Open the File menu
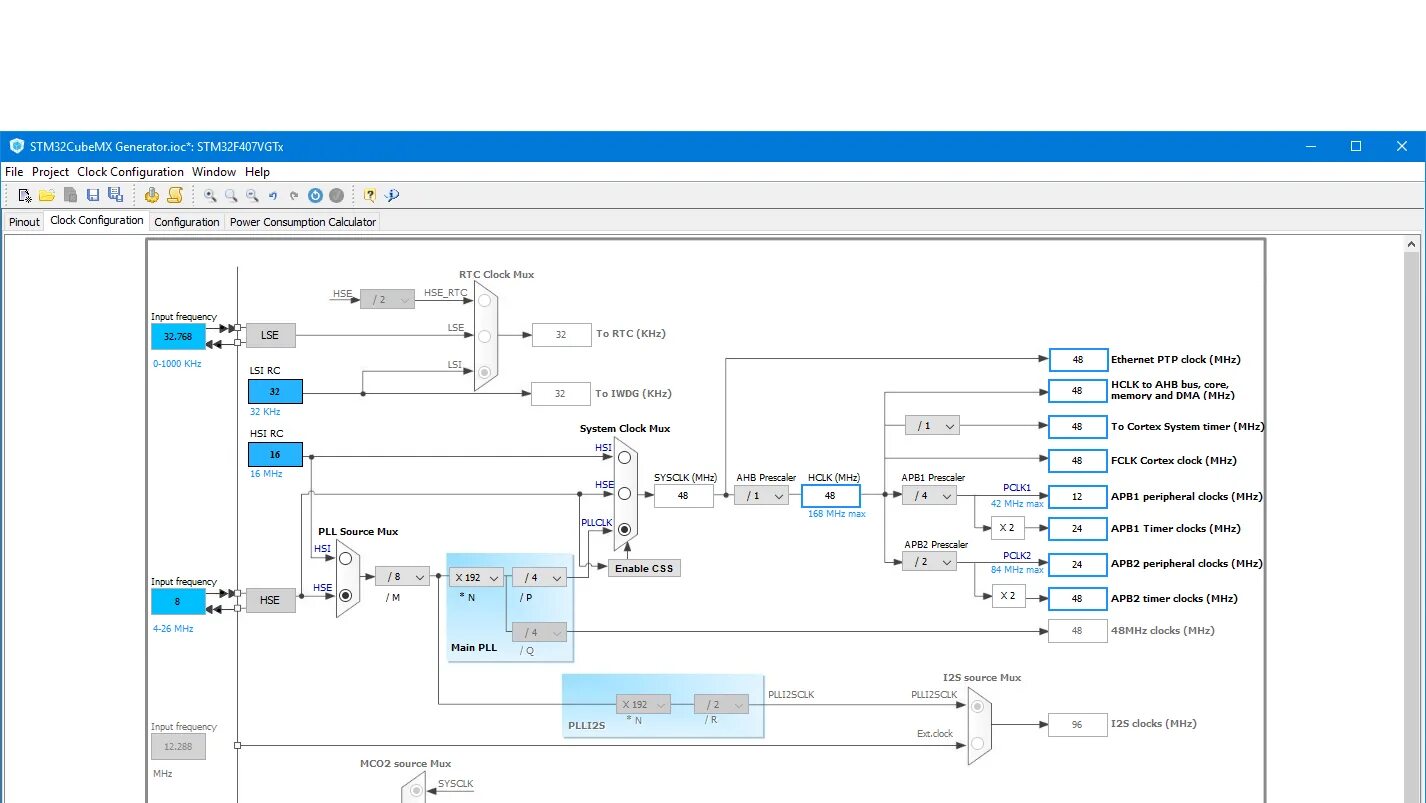1426x803 pixels. (14, 172)
